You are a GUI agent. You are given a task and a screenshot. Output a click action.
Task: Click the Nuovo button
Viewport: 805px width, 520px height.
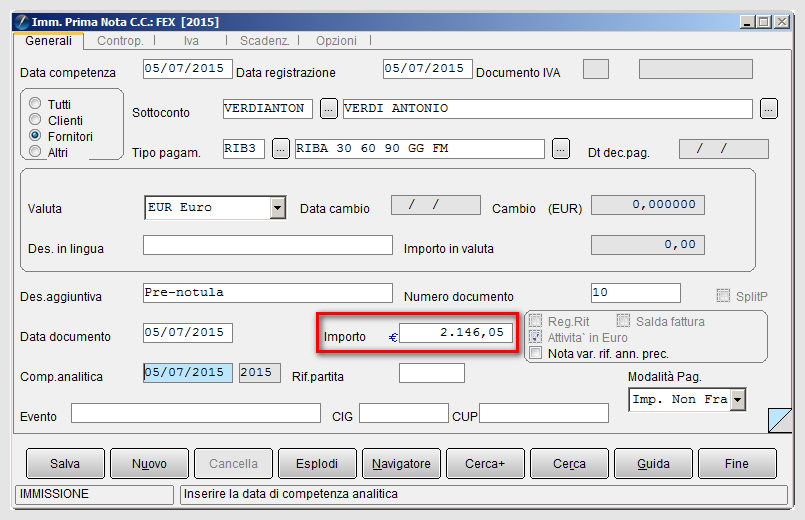[149, 464]
